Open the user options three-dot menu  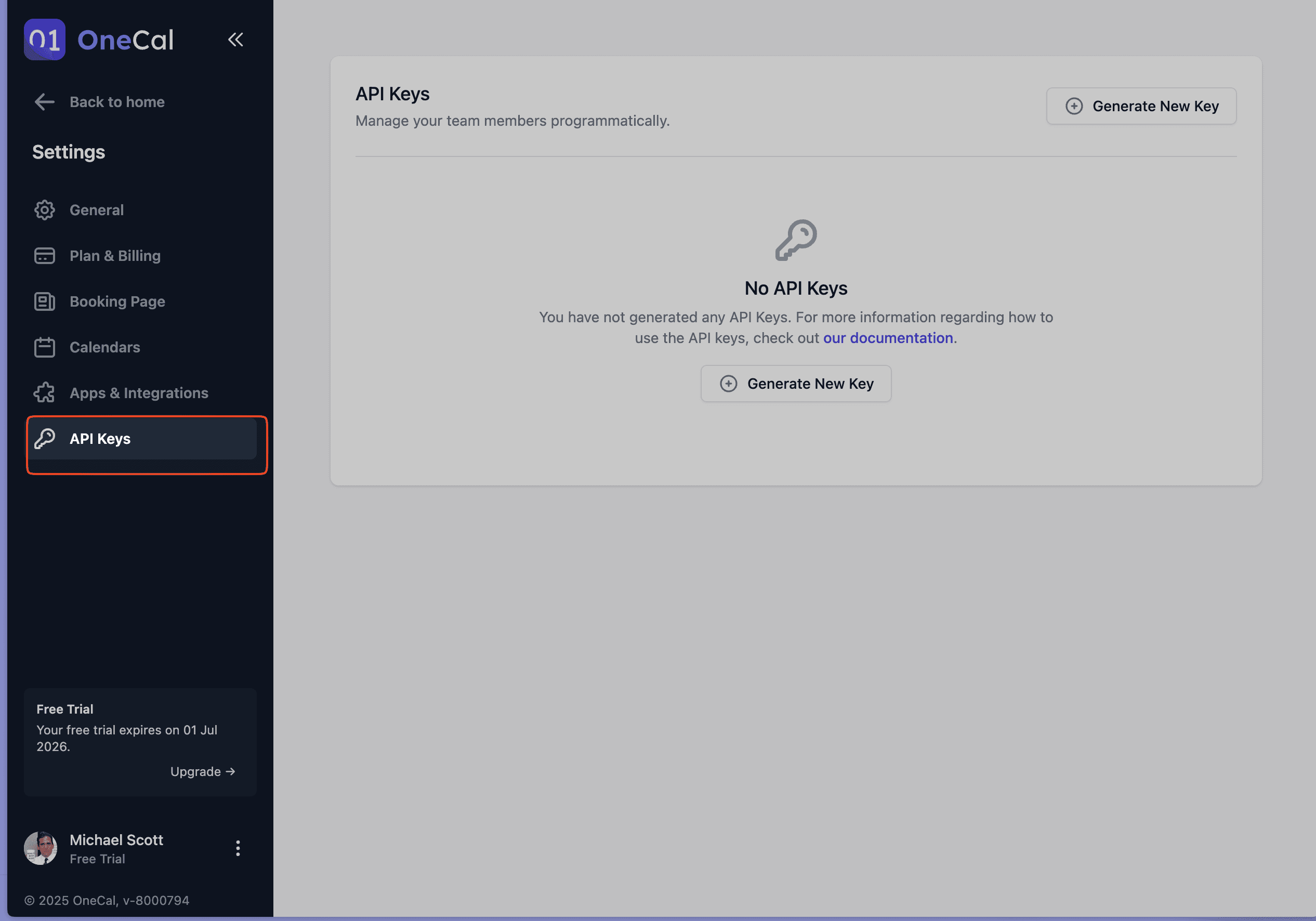(238, 848)
